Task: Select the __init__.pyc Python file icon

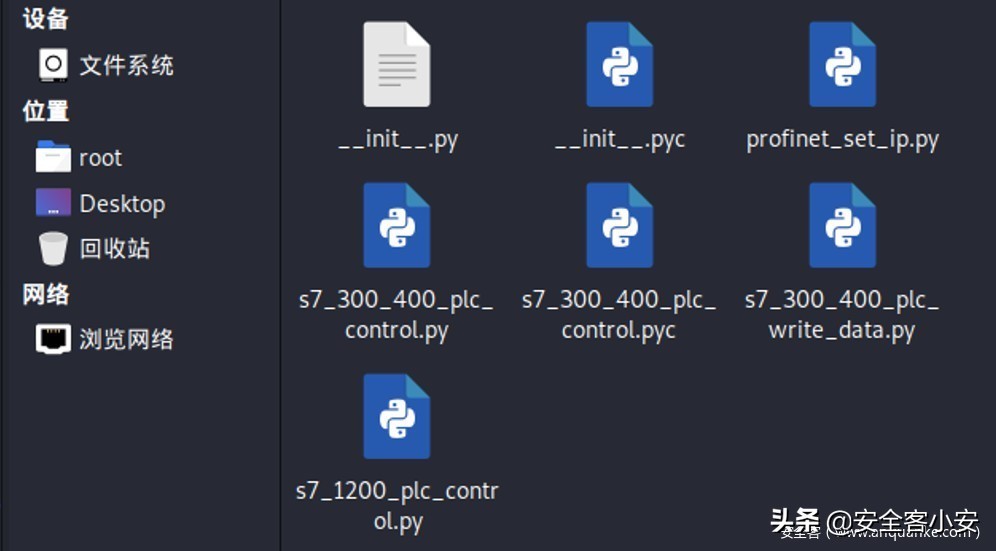Action: 619,64
